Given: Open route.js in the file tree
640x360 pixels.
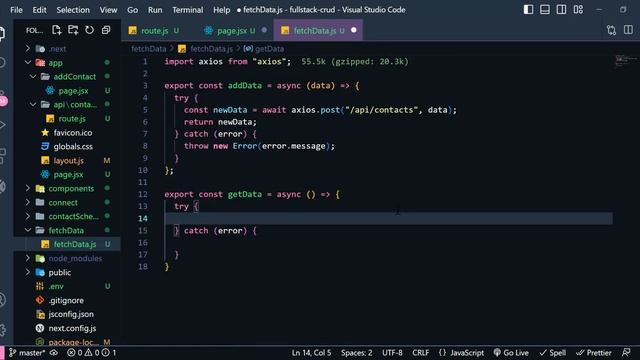Looking at the screenshot, I should (72, 118).
